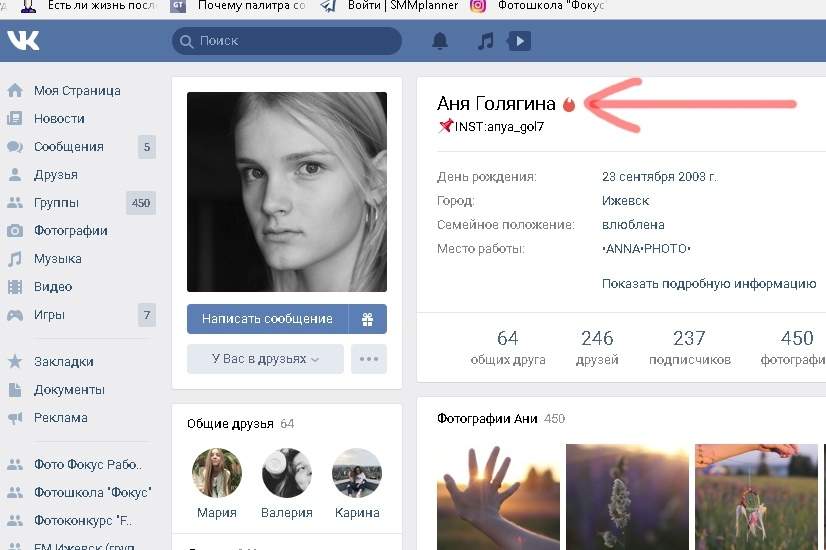Screen dimensions: 826x550
Task: Click the city link Ижевск
Action: click(x=625, y=201)
